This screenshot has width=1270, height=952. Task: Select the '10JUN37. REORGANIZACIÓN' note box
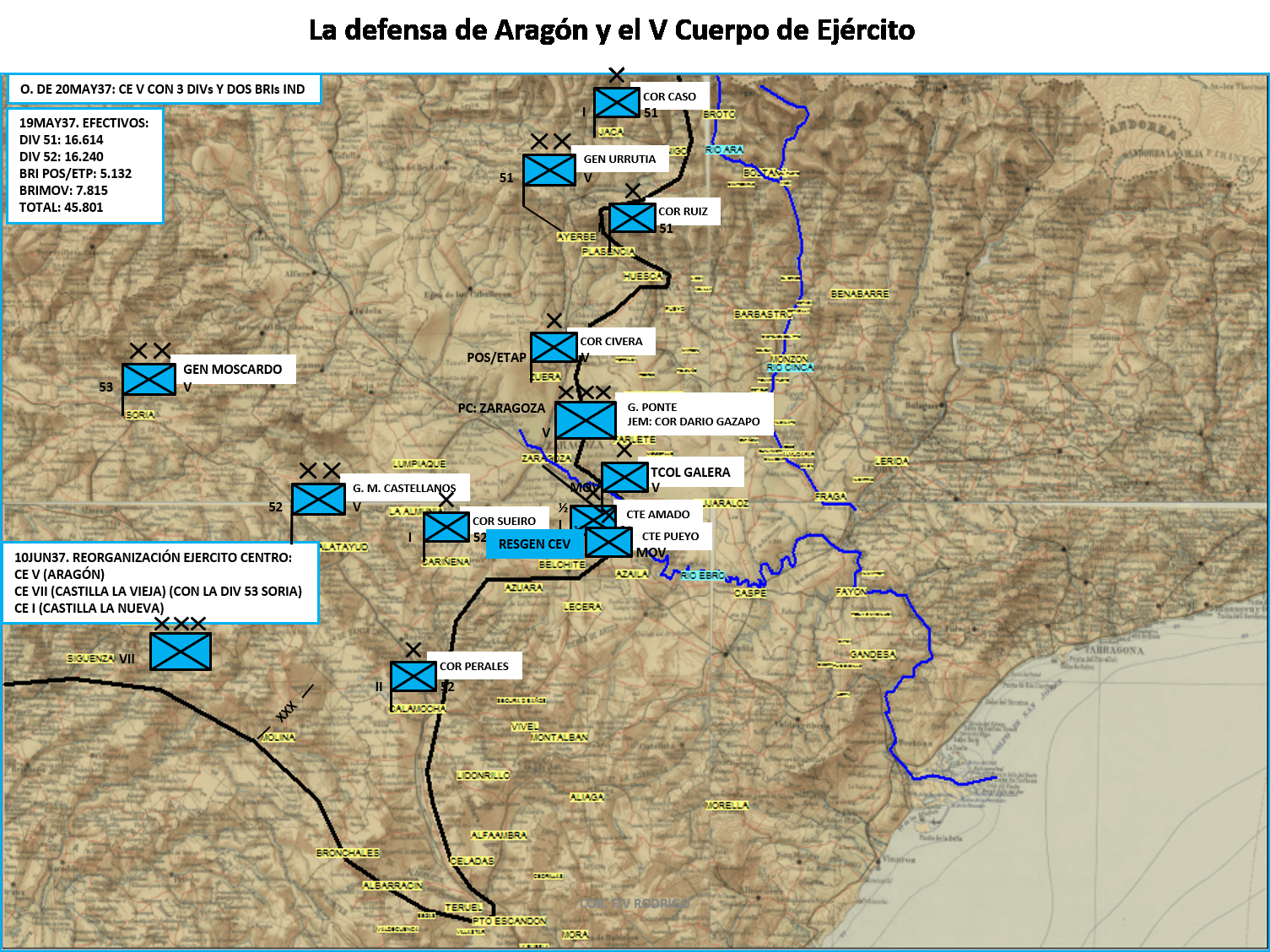click(x=160, y=582)
